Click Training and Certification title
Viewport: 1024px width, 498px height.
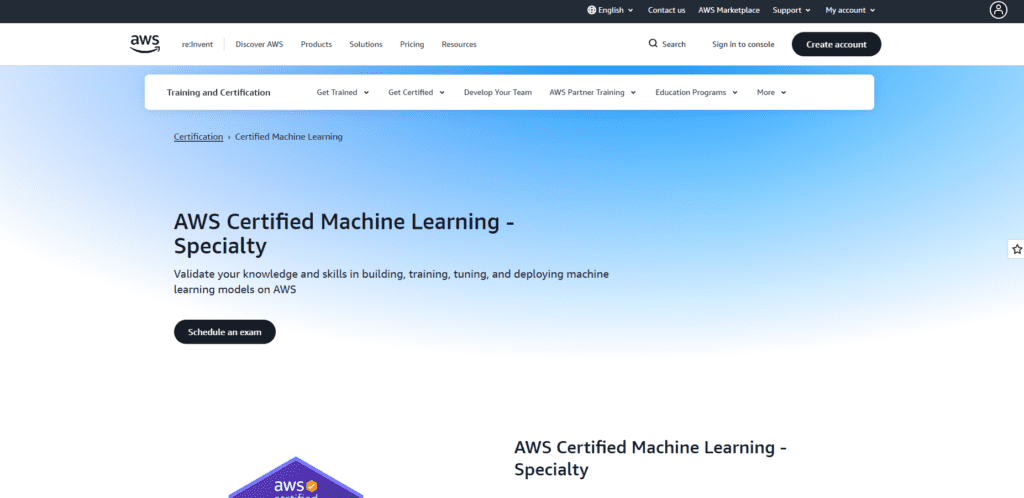click(x=218, y=92)
